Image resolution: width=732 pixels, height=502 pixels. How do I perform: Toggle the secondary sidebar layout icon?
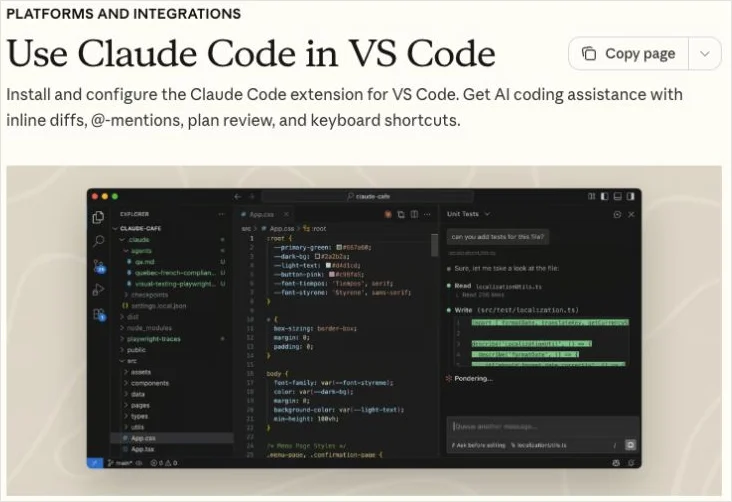pos(631,196)
